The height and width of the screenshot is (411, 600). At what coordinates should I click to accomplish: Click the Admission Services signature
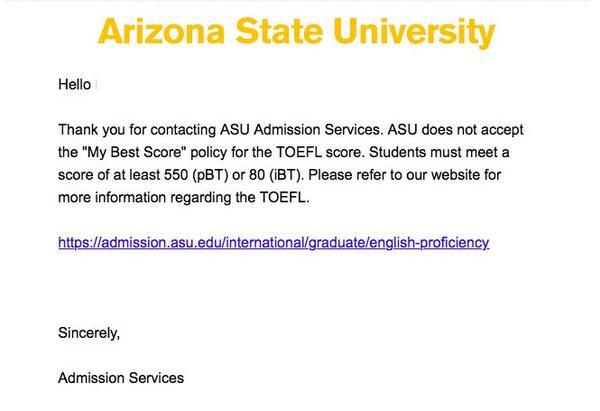pyautogui.click(x=121, y=378)
